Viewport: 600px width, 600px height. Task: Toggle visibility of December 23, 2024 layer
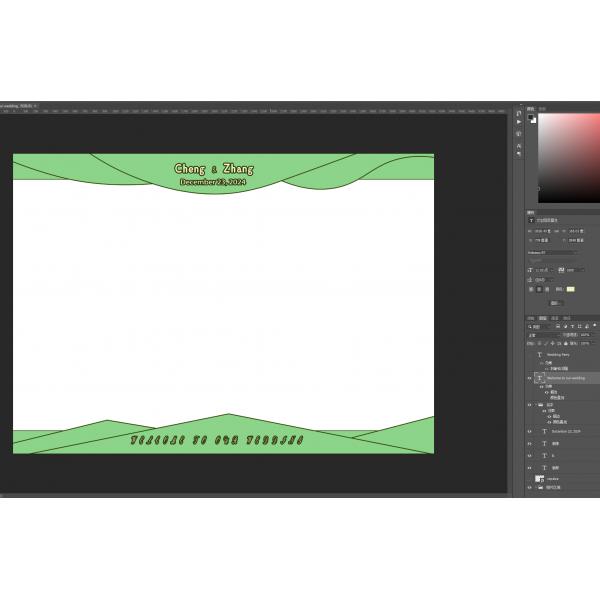coord(530,431)
